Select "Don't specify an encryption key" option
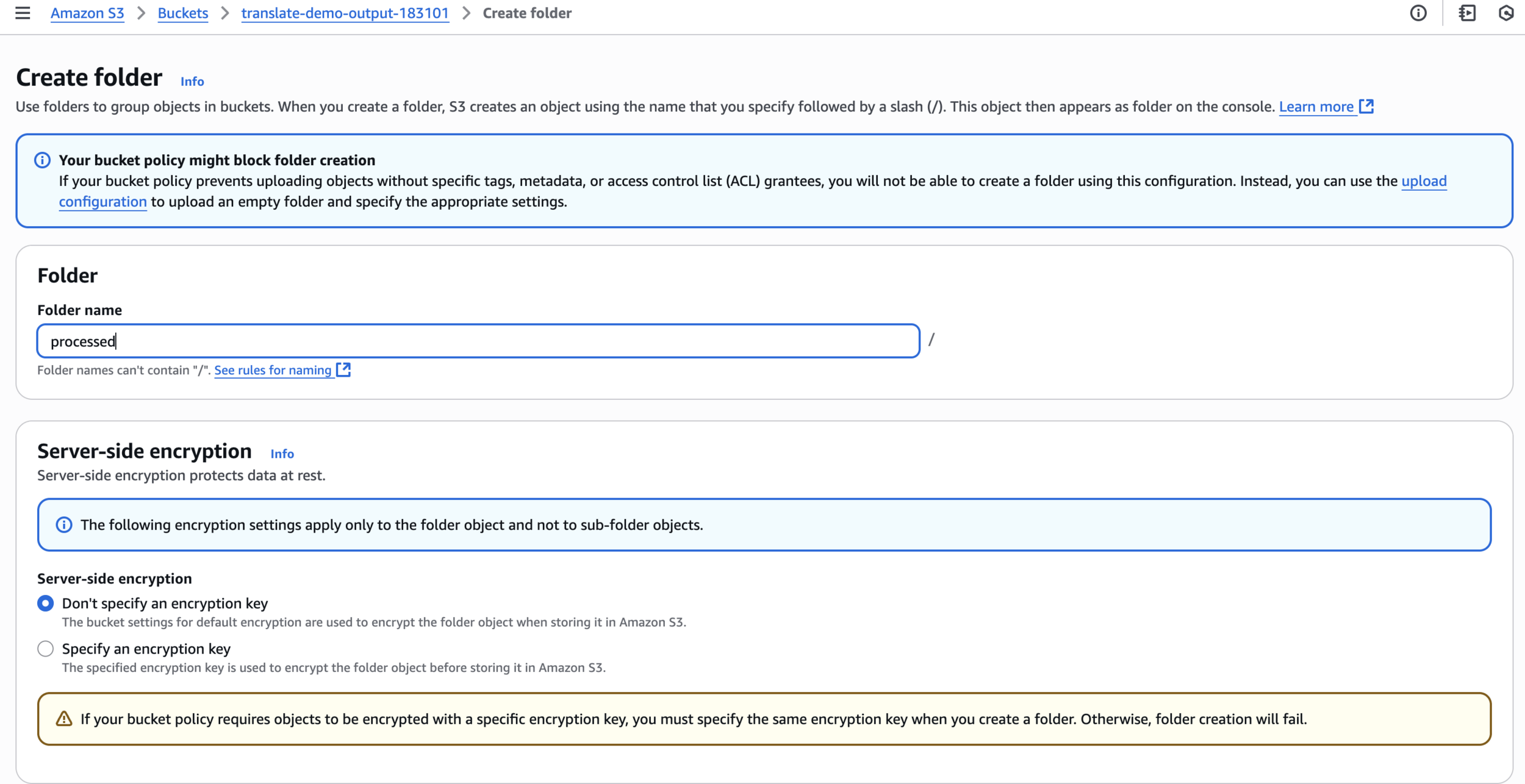Image resolution: width=1525 pixels, height=784 pixels. 46,604
